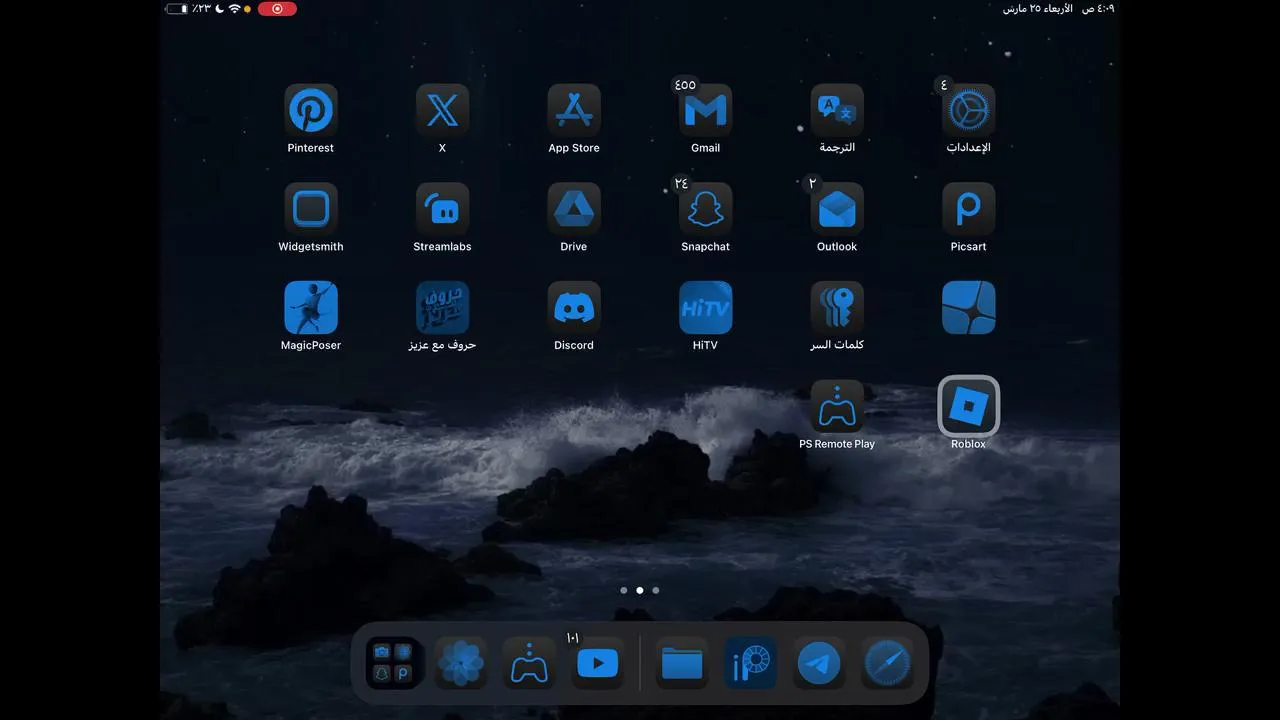Launch PS Remote Play from home grid
Screen dimensions: 1280x720
coord(837,406)
